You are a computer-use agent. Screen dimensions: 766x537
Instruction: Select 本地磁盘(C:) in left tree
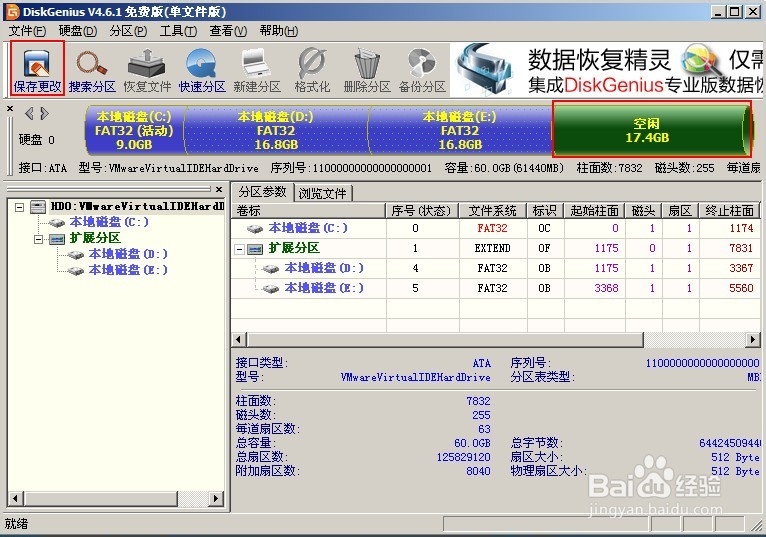click(x=109, y=222)
